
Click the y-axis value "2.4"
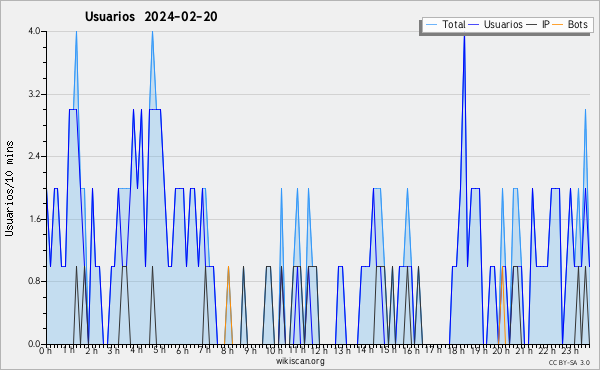(x=34, y=156)
